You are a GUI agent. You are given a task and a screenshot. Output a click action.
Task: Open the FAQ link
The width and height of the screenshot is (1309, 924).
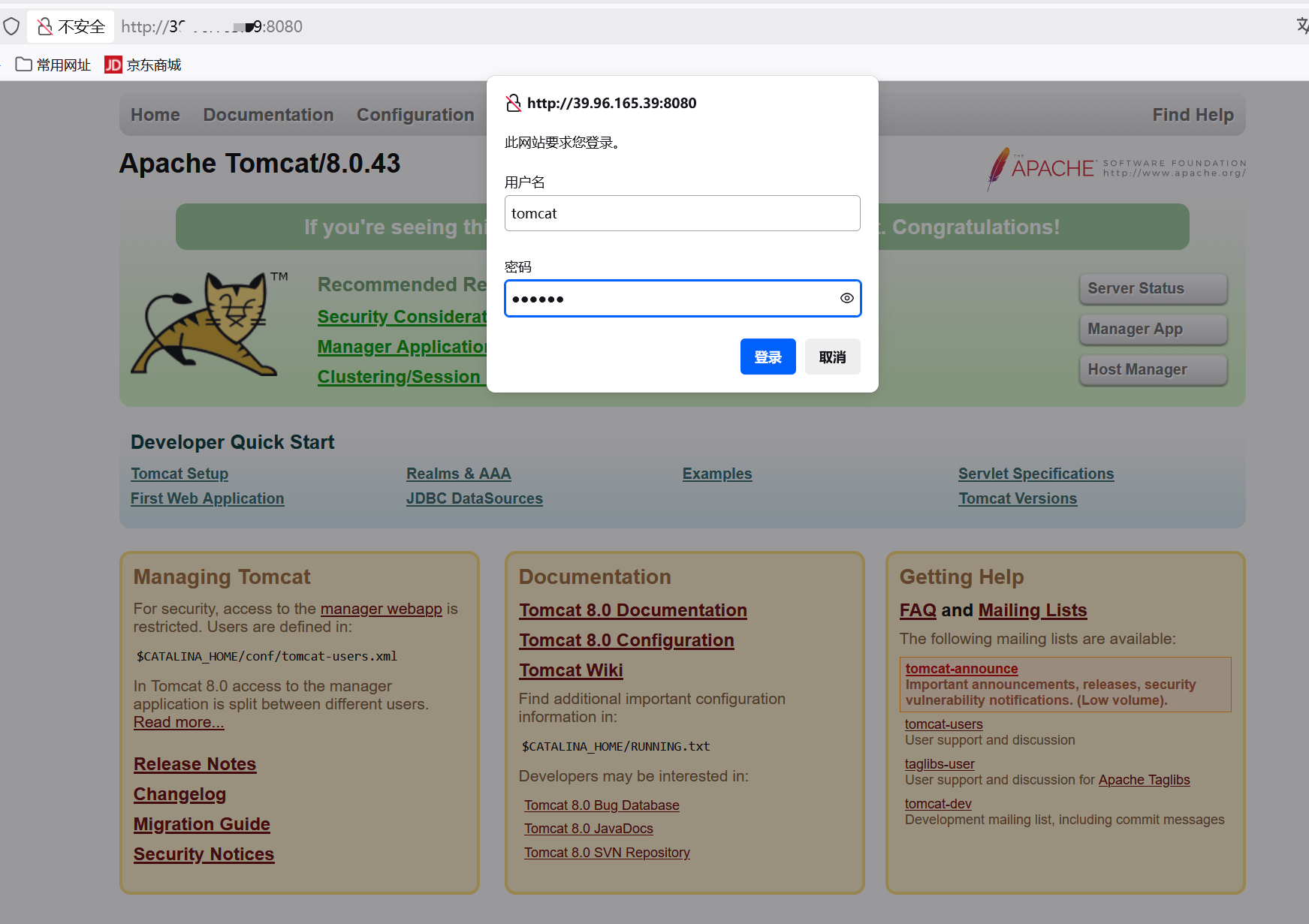[x=918, y=610]
